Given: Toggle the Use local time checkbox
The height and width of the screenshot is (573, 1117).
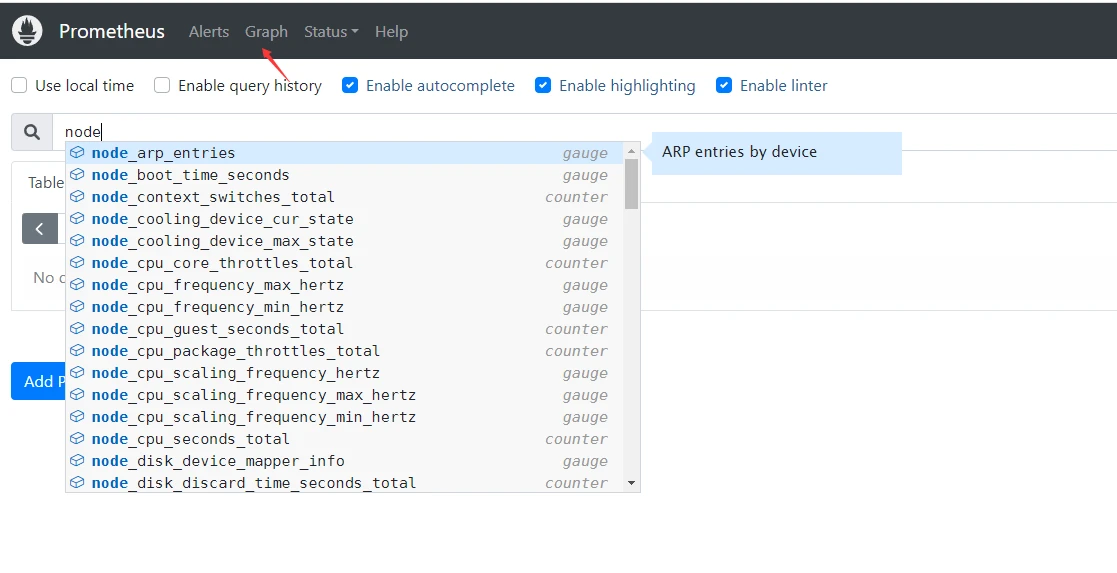Looking at the screenshot, I should (x=19, y=86).
